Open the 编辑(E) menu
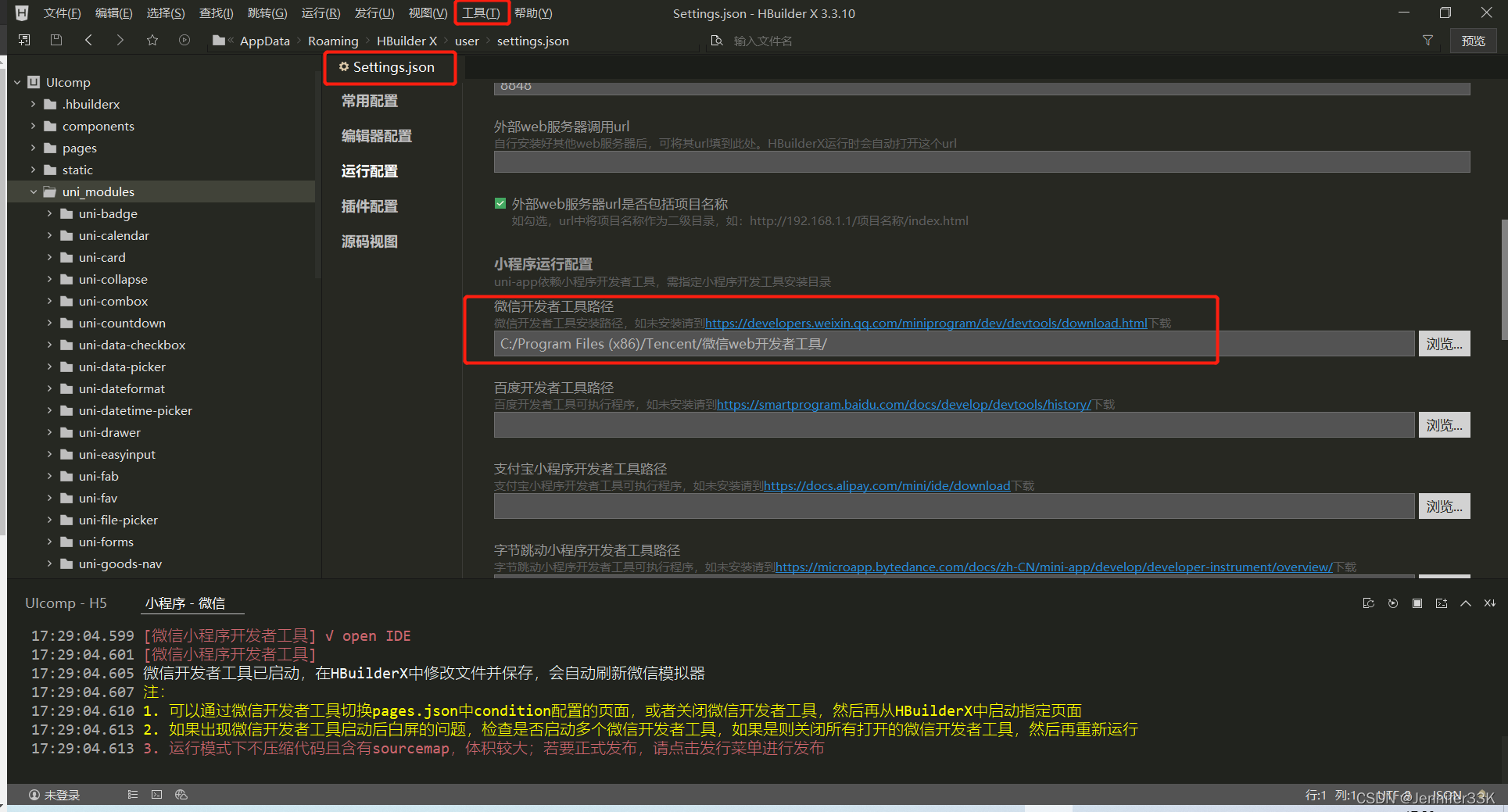Screen dimensions: 1508x812 (x=113, y=13)
